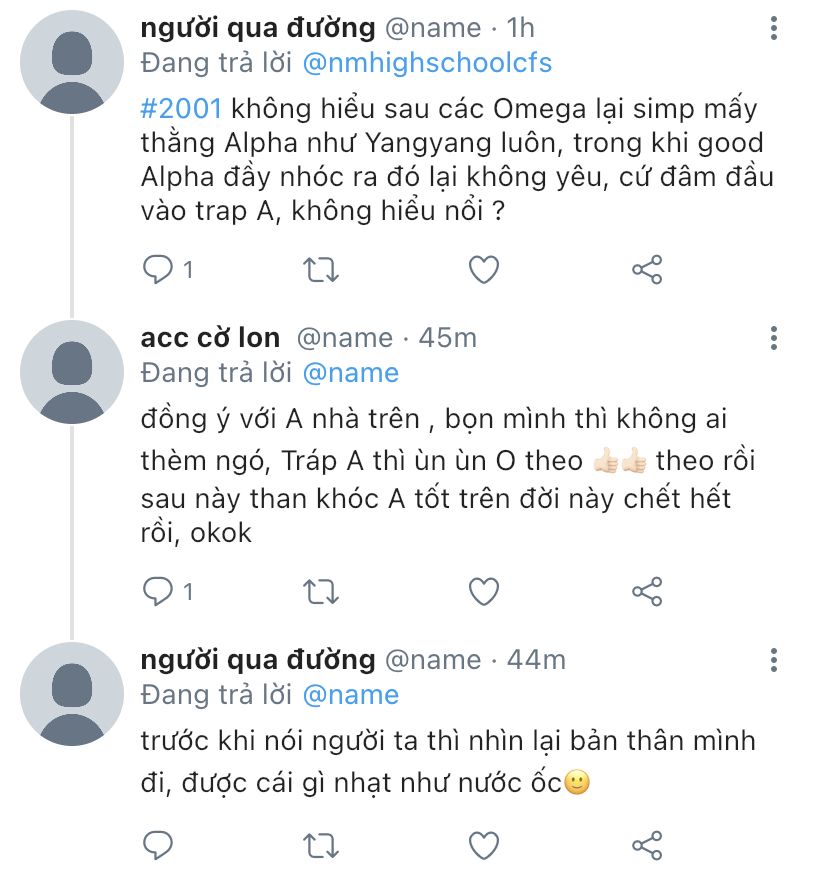Open the #2001 hashtag
The height and width of the screenshot is (875, 828).
pyautogui.click(x=181, y=108)
